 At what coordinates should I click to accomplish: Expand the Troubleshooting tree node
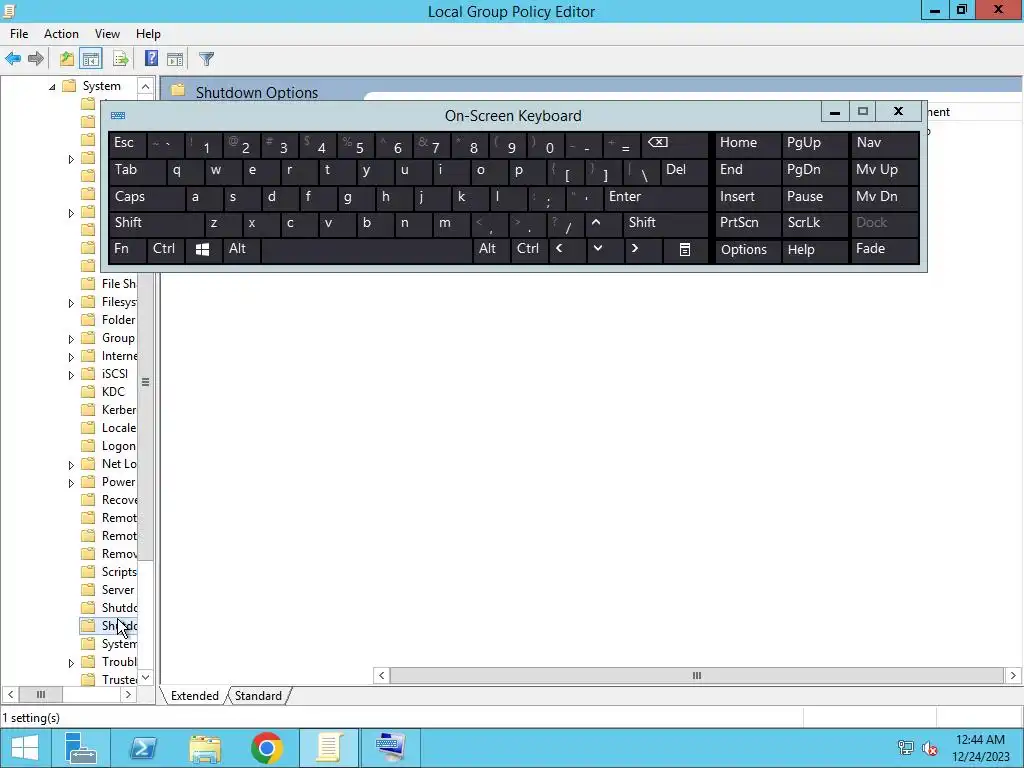coord(71,663)
